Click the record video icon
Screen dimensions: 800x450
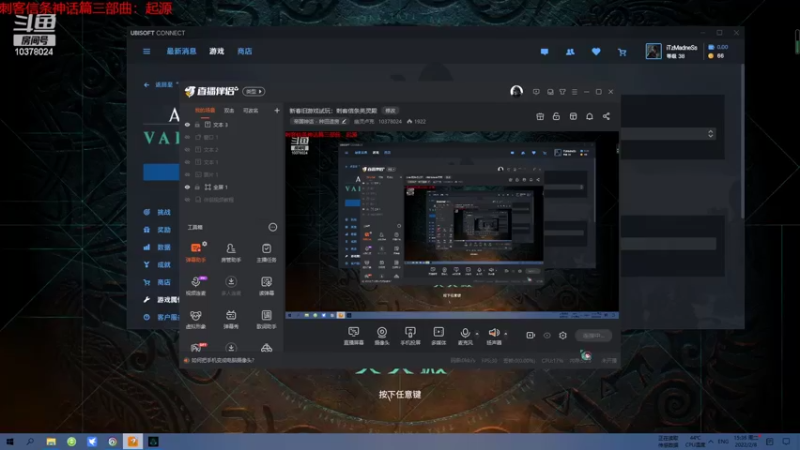531,335
